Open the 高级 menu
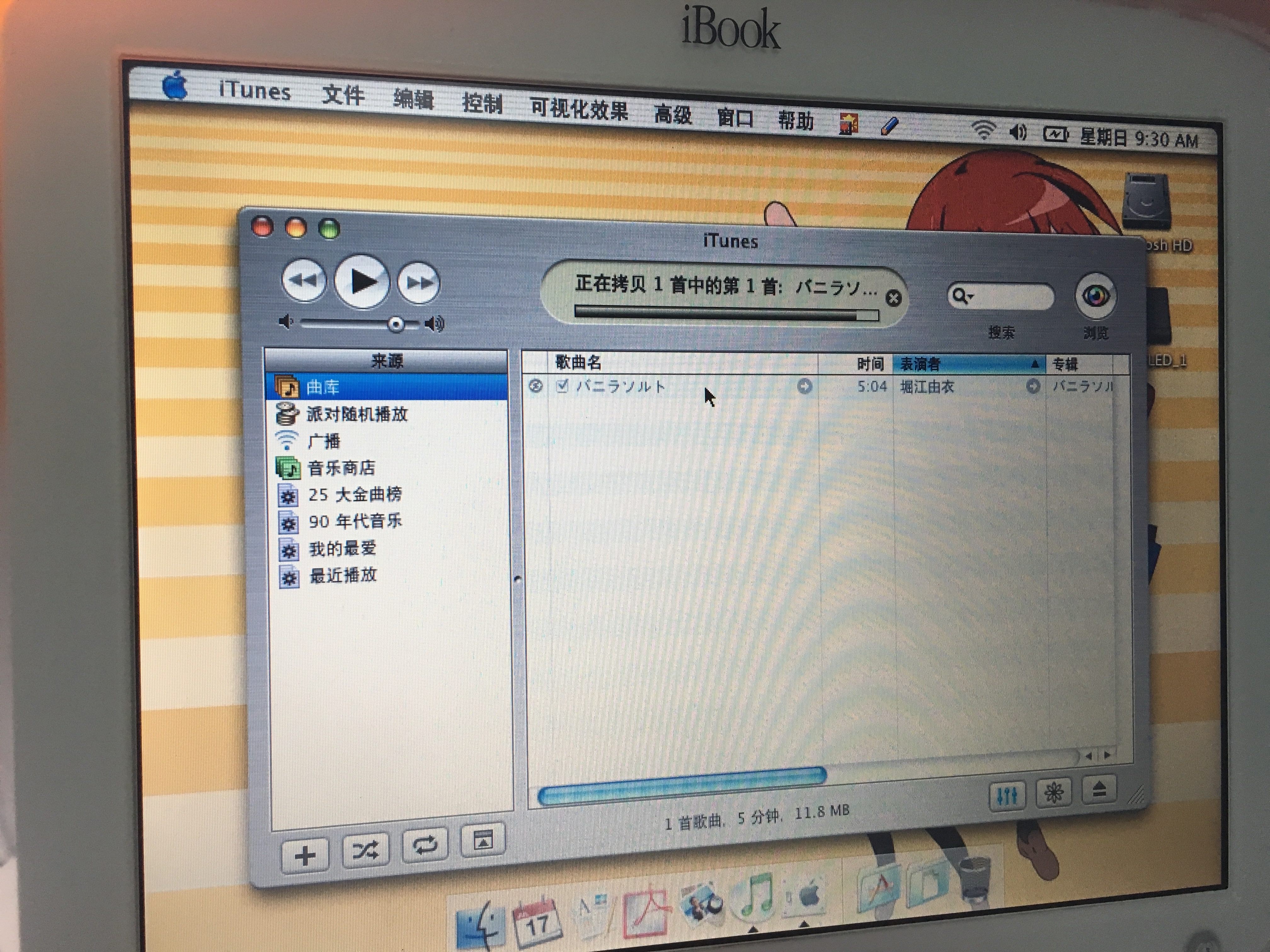This screenshot has width=1270, height=952. 673,115
